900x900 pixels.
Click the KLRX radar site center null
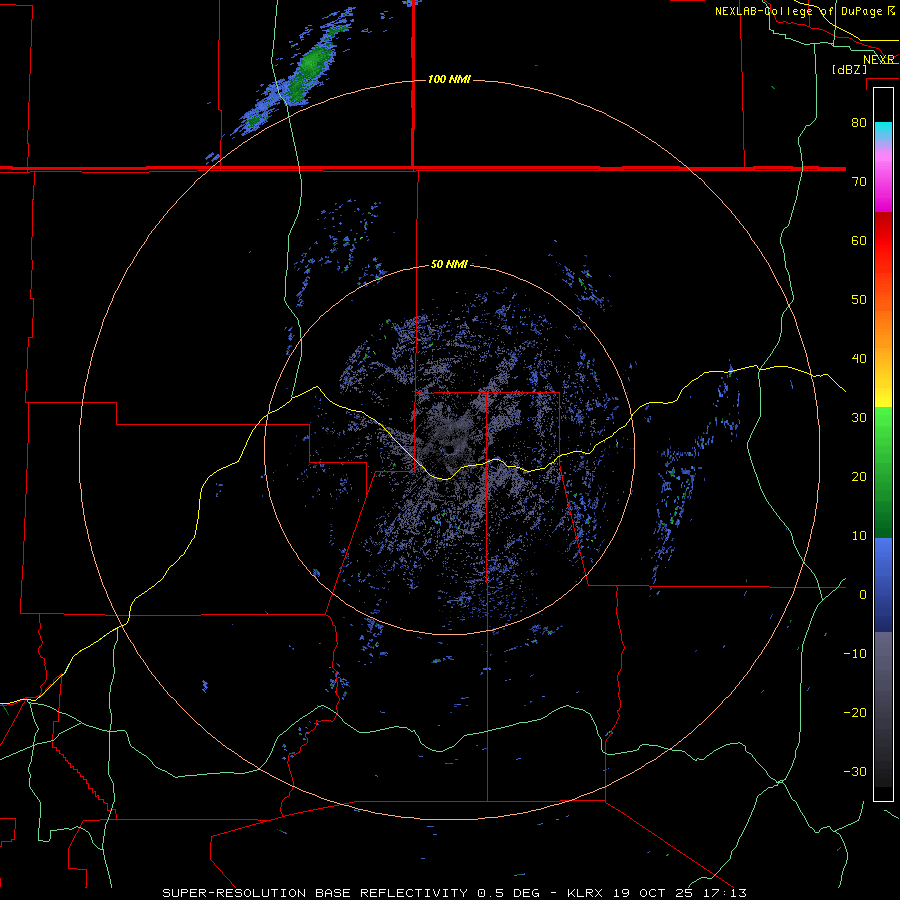coord(449,449)
